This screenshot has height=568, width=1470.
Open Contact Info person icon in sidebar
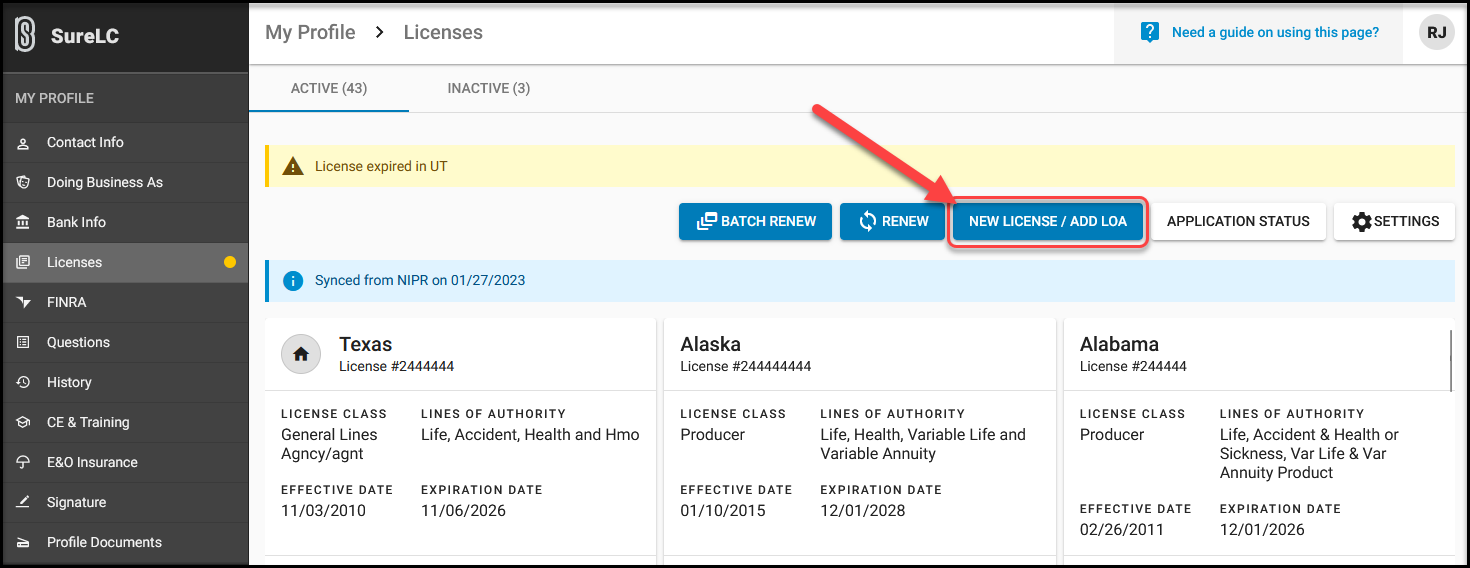[24, 143]
